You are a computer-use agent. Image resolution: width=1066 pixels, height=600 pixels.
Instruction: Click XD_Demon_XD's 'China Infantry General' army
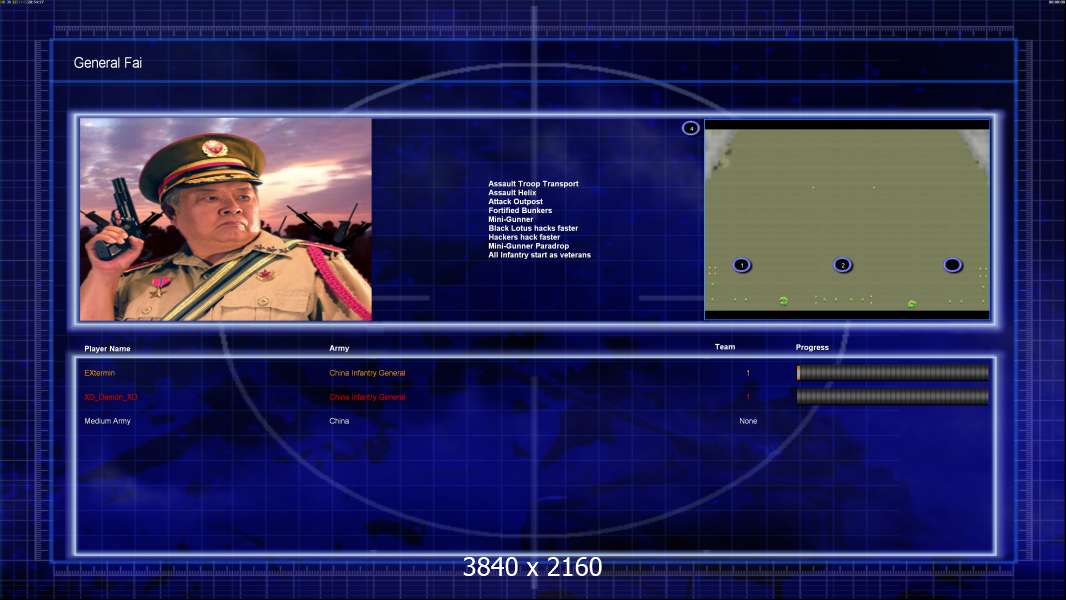367,397
